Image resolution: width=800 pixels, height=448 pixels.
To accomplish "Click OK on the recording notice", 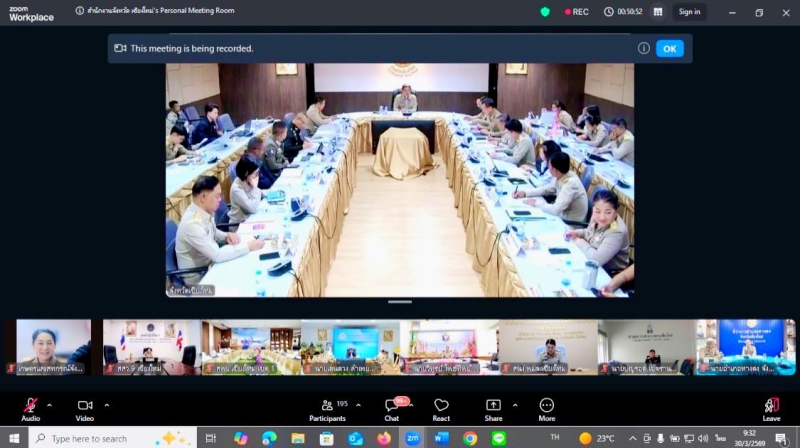I will [x=669, y=48].
